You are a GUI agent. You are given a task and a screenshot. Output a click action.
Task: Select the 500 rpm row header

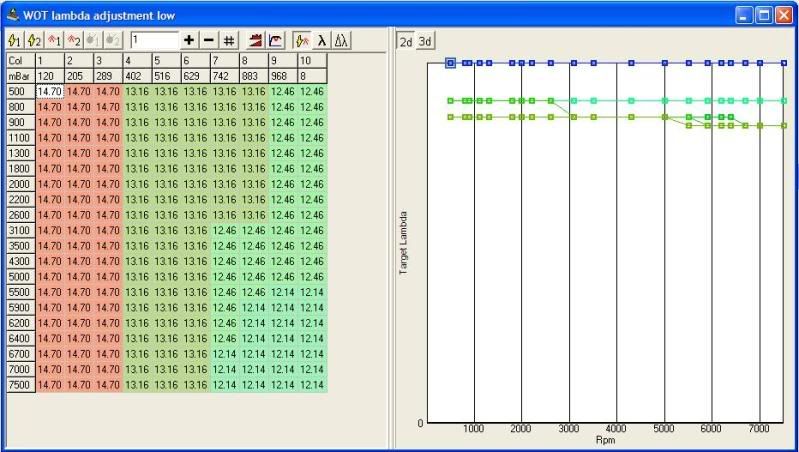pos(20,91)
